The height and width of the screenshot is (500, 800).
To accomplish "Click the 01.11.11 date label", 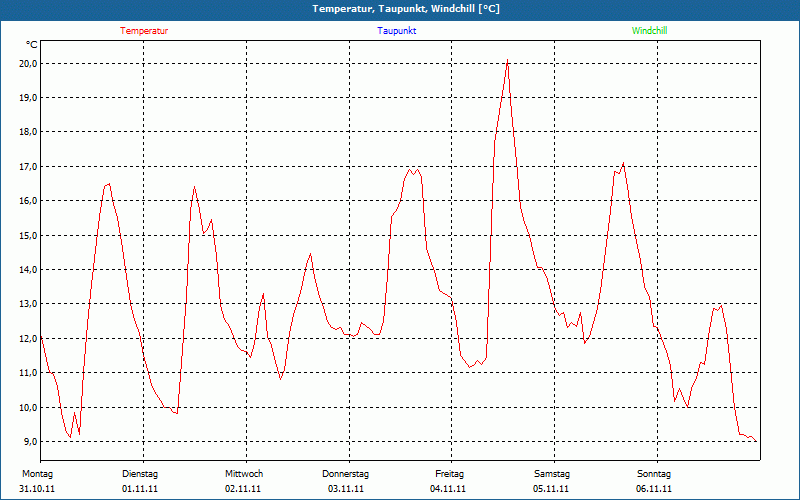I will (x=140, y=489).
